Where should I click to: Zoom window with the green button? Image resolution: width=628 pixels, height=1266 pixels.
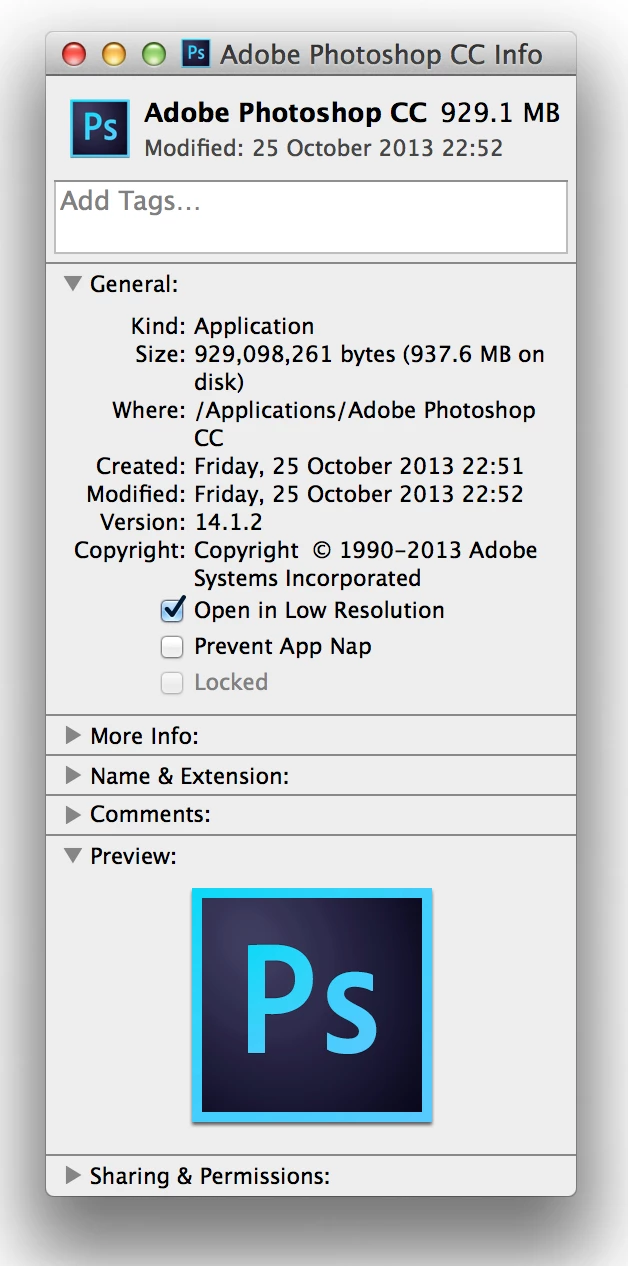click(x=153, y=53)
